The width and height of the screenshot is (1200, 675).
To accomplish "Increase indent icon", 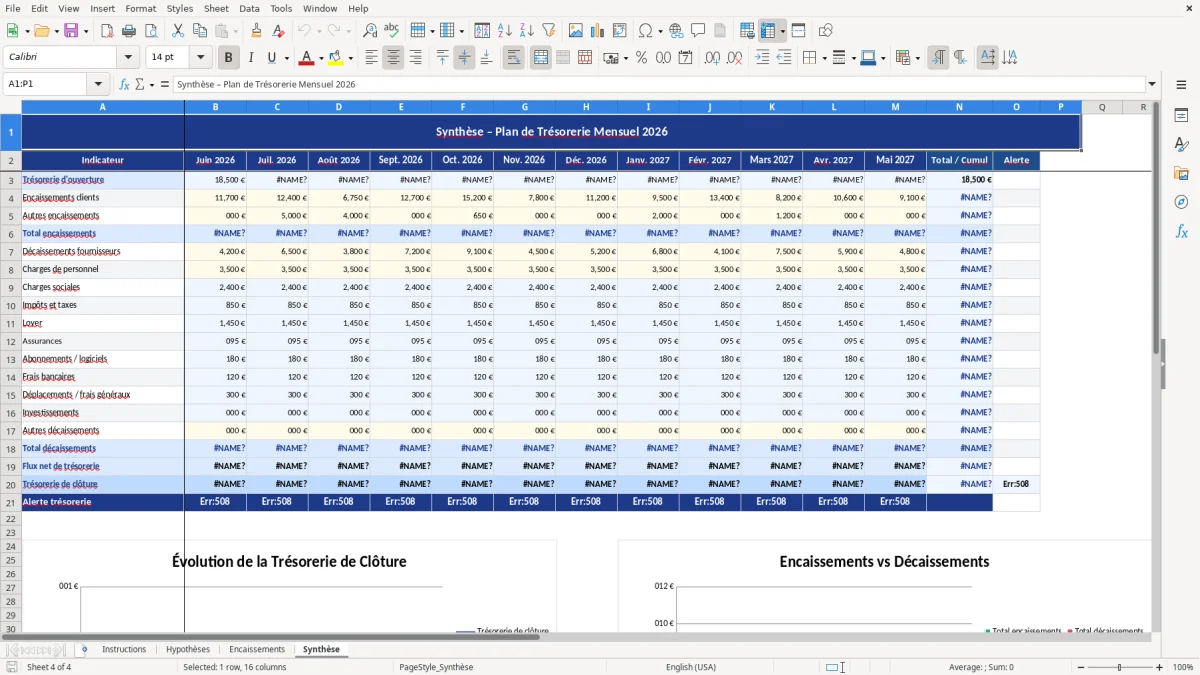I will click(x=762, y=58).
